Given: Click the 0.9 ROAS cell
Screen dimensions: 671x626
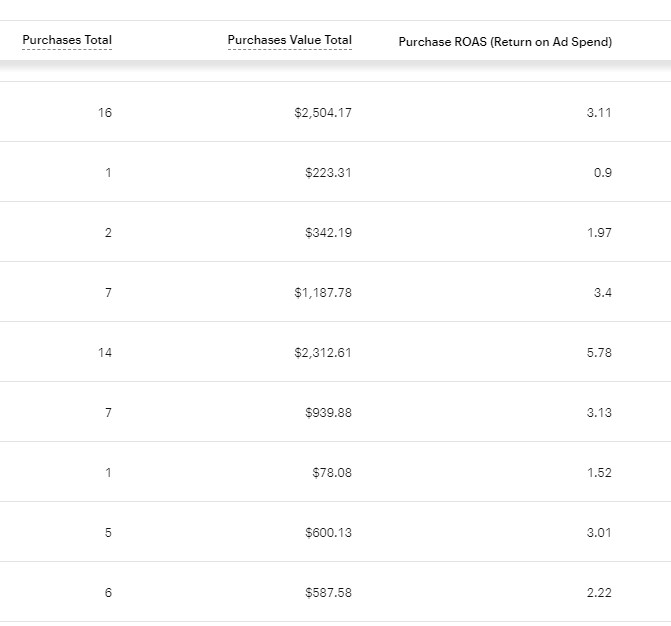Looking at the screenshot, I should point(602,173).
